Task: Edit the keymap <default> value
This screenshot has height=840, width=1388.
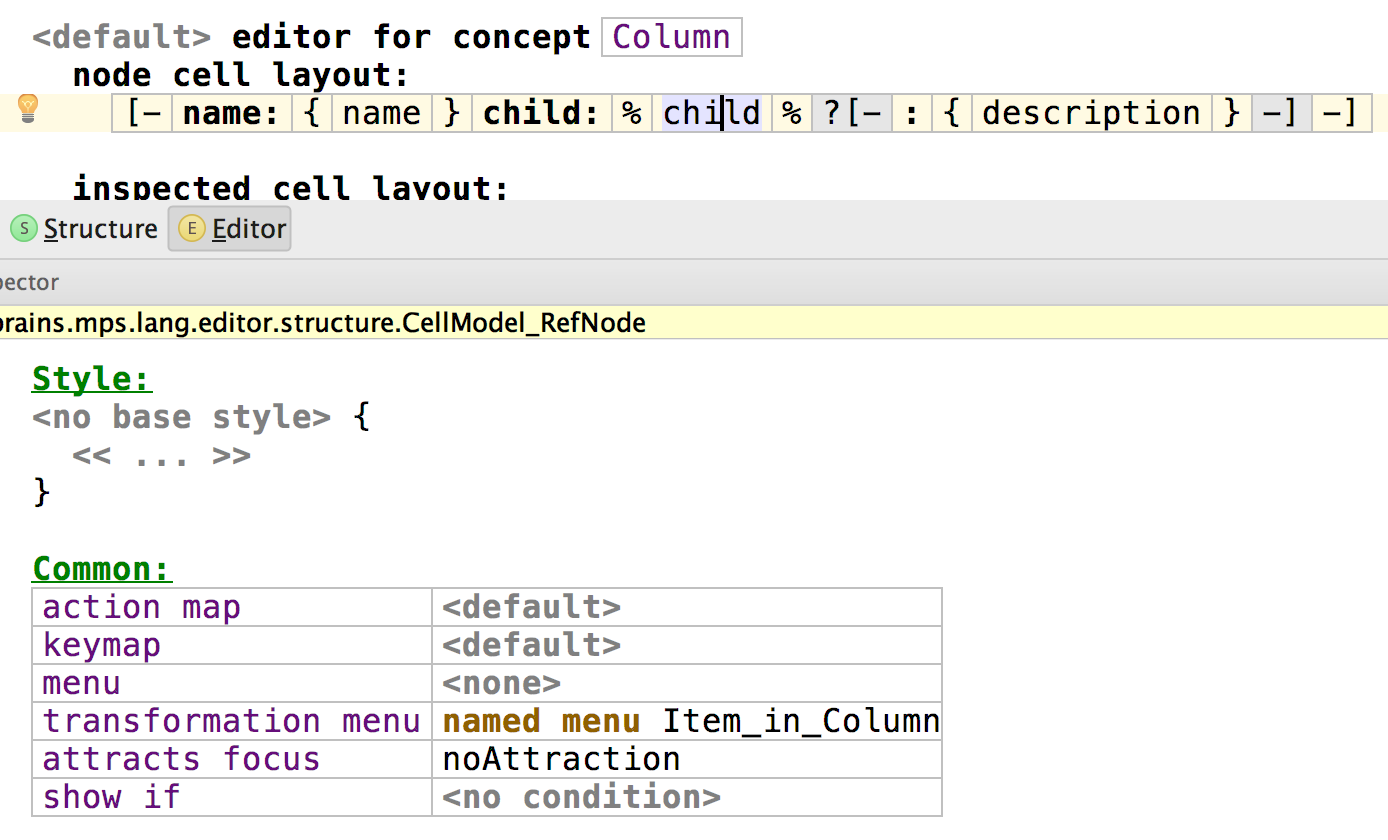Action: [531, 645]
